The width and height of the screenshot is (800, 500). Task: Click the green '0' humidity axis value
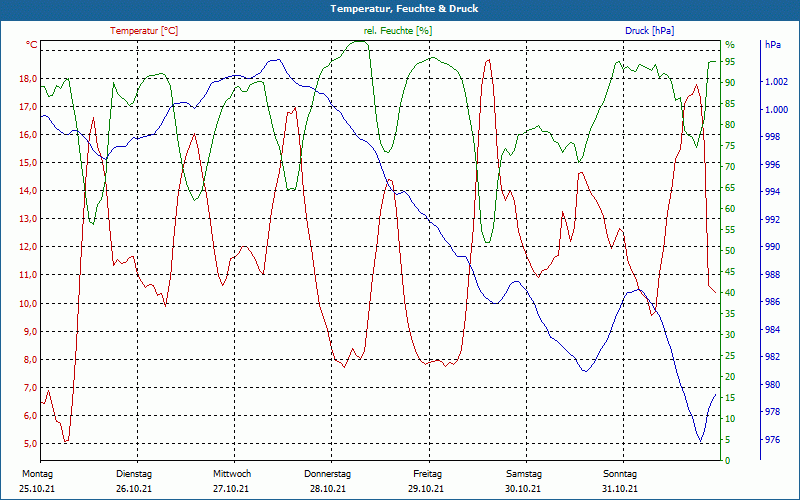tap(728, 461)
